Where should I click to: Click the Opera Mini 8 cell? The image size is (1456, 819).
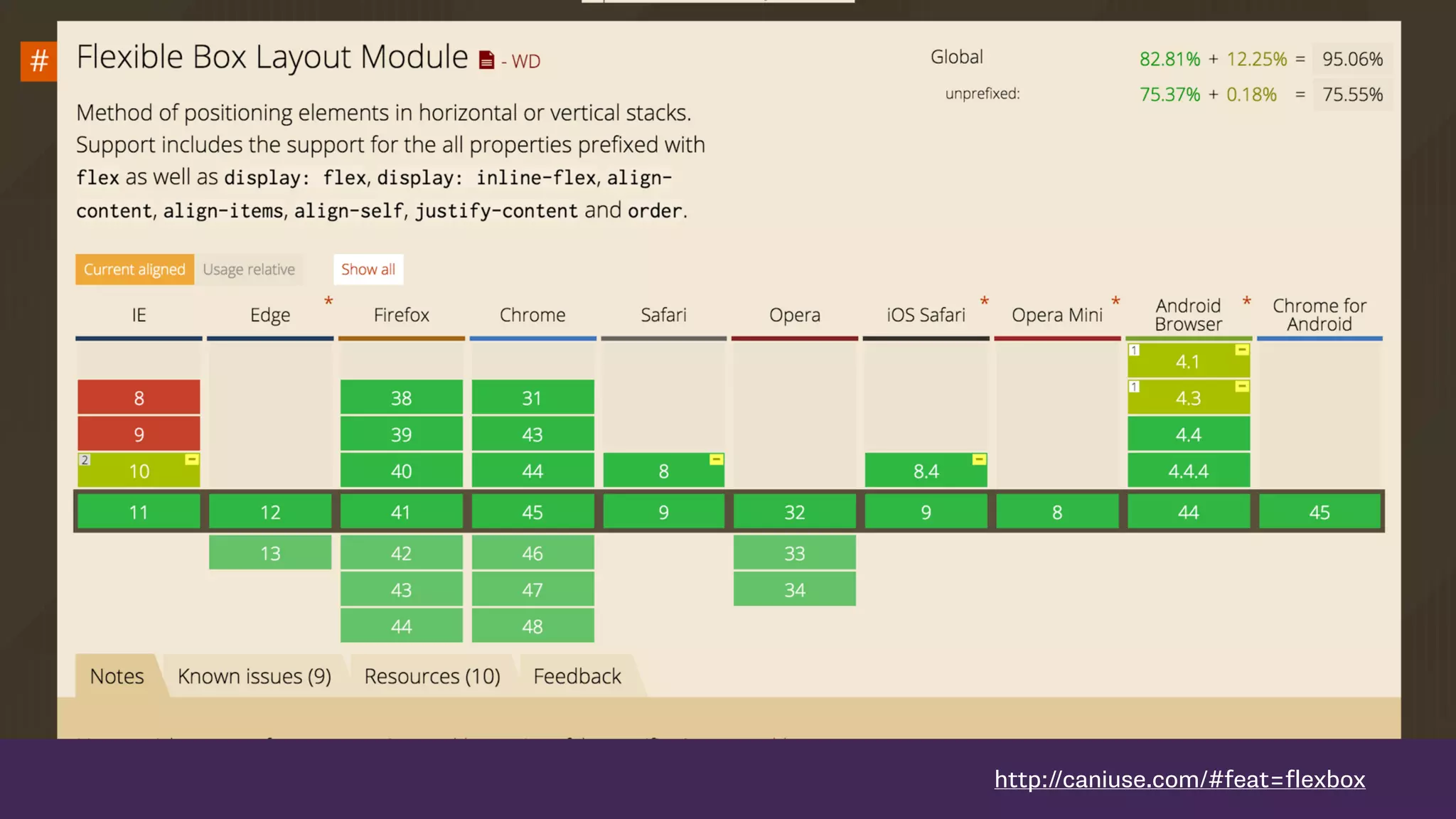click(x=1057, y=512)
